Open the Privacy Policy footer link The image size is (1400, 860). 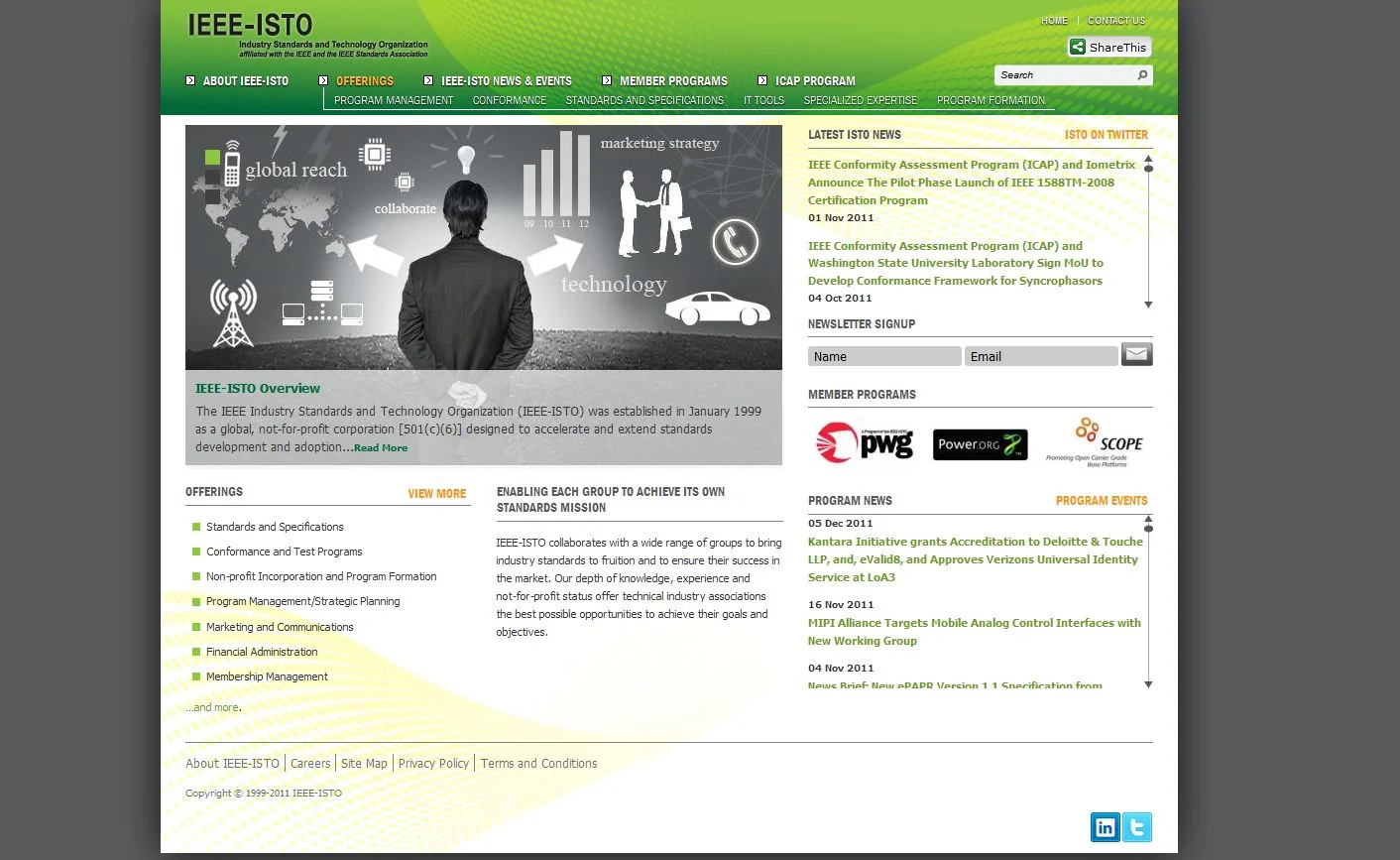coord(433,763)
